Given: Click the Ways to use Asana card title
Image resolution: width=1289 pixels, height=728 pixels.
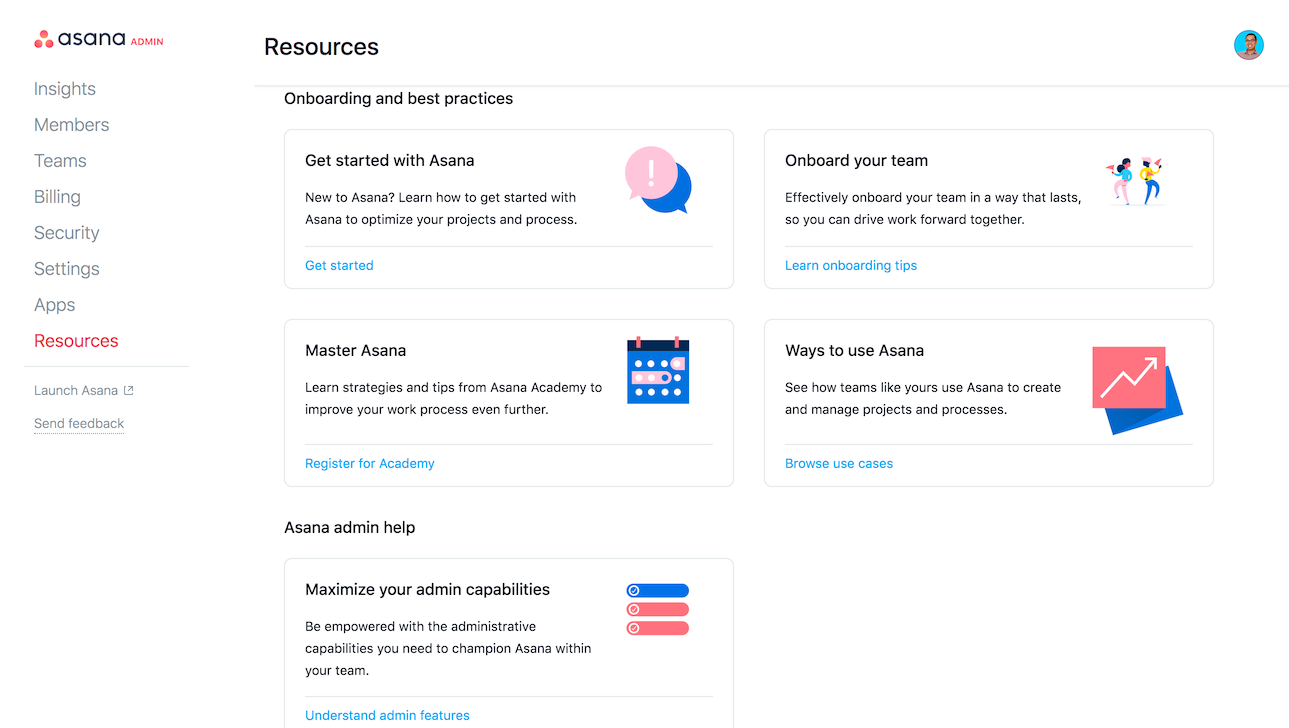Looking at the screenshot, I should pos(854,350).
